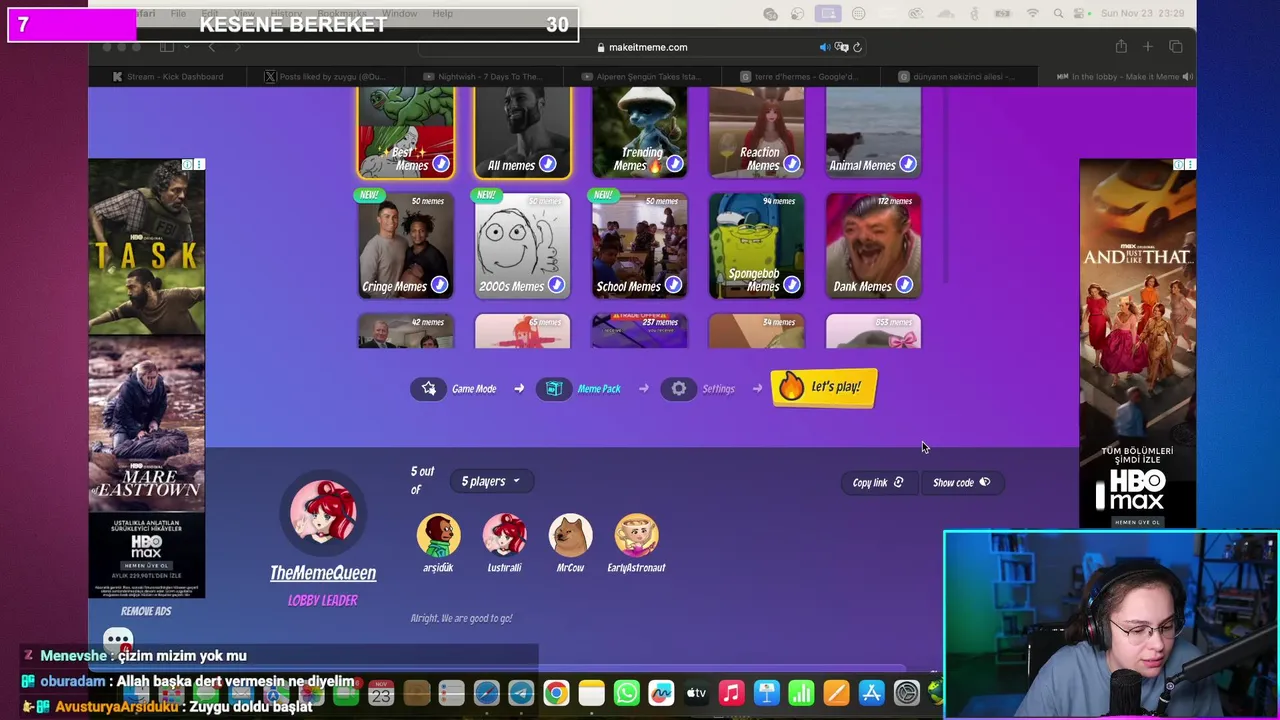Click arşidük player avatar

tap(438, 536)
